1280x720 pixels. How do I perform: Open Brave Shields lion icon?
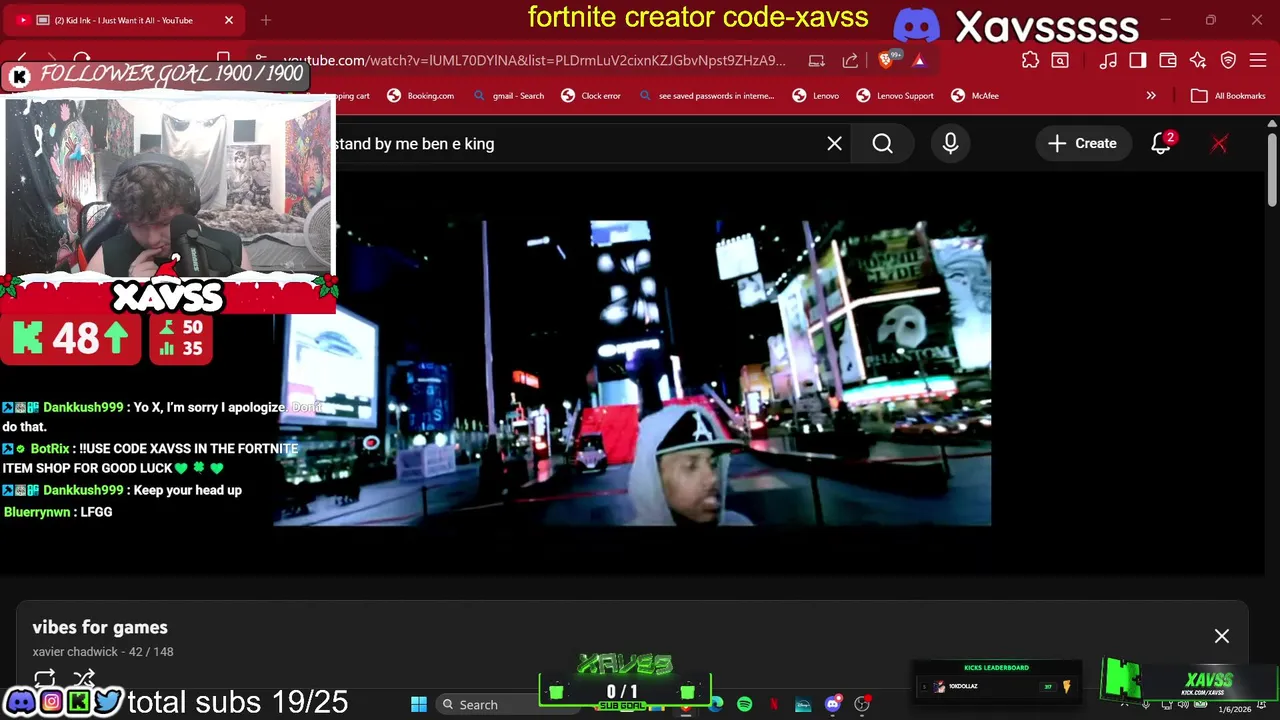(886, 60)
